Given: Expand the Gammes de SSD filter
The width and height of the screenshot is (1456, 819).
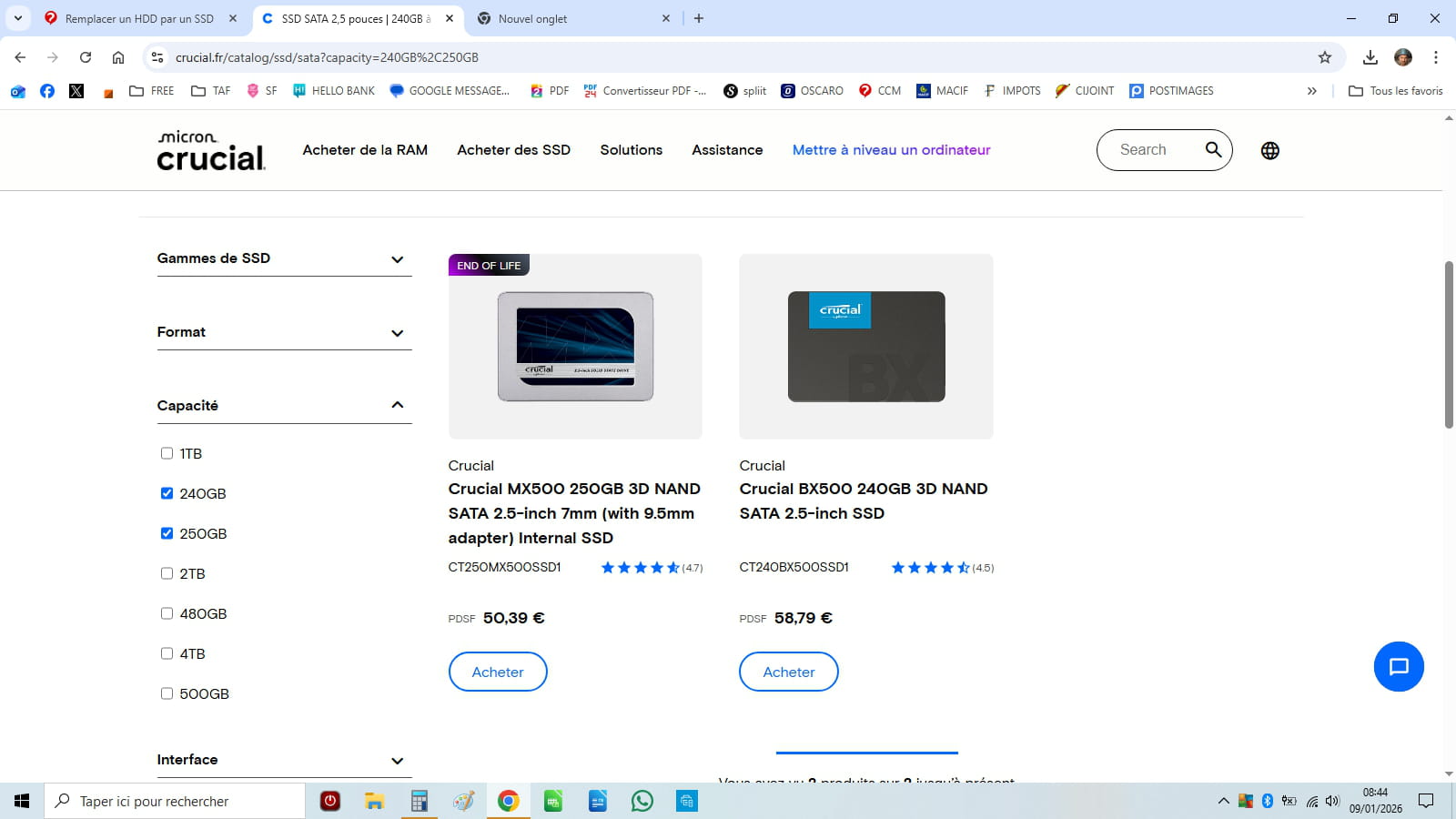Looking at the screenshot, I should pos(284,258).
